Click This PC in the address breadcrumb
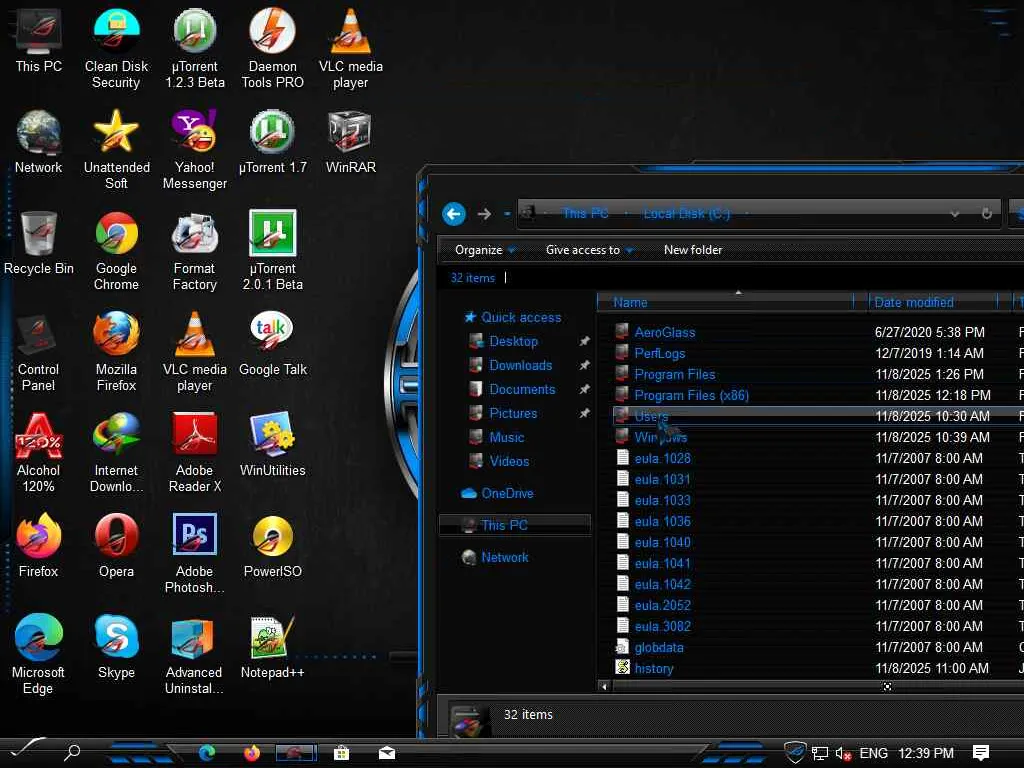 pyautogui.click(x=585, y=214)
